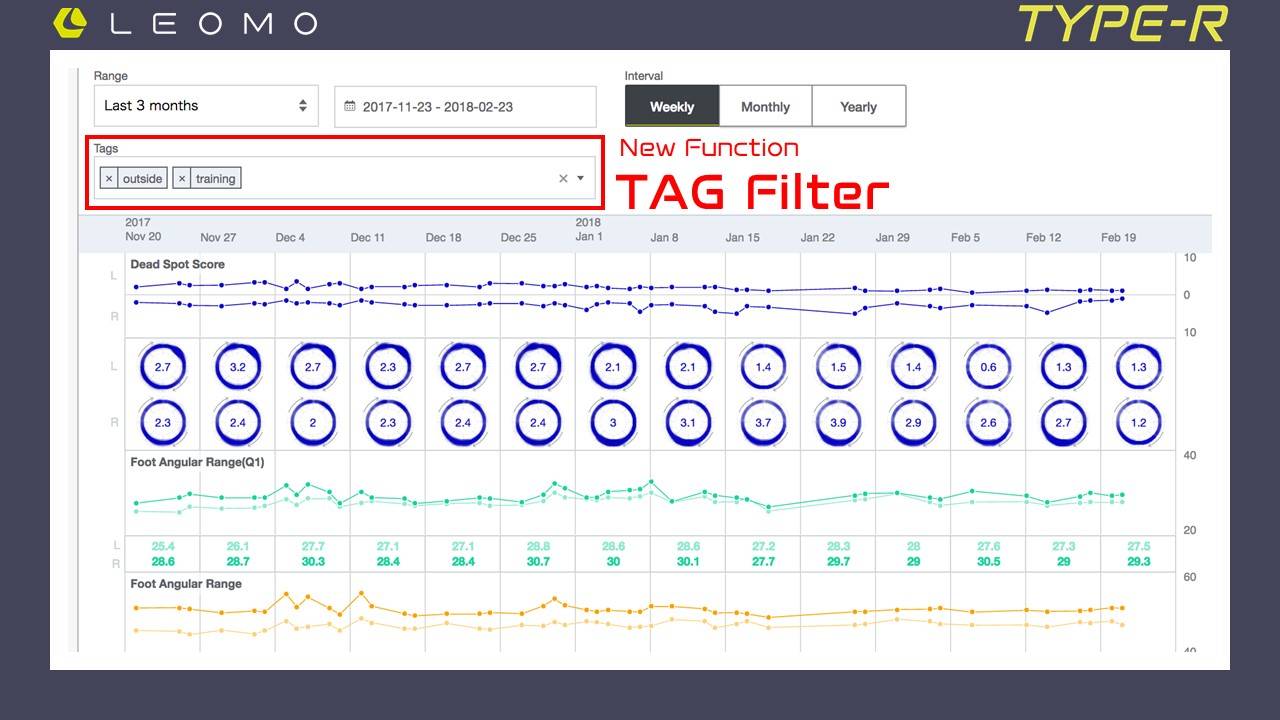Click the calendar icon in date field
Image resolution: width=1280 pixels, height=720 pixels.
(x=350, y=106)
